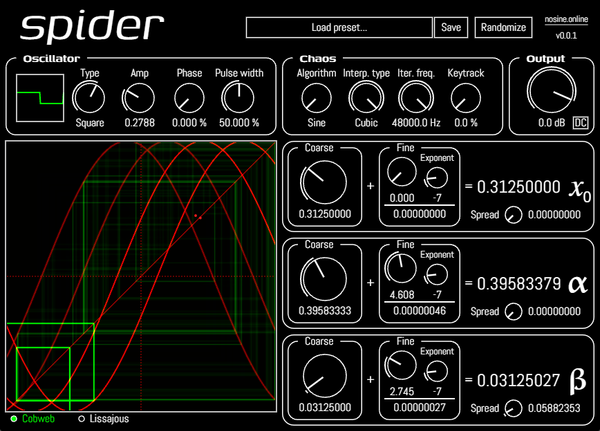
Task: Click the beta Spread knob
Action: pos(513,408)
